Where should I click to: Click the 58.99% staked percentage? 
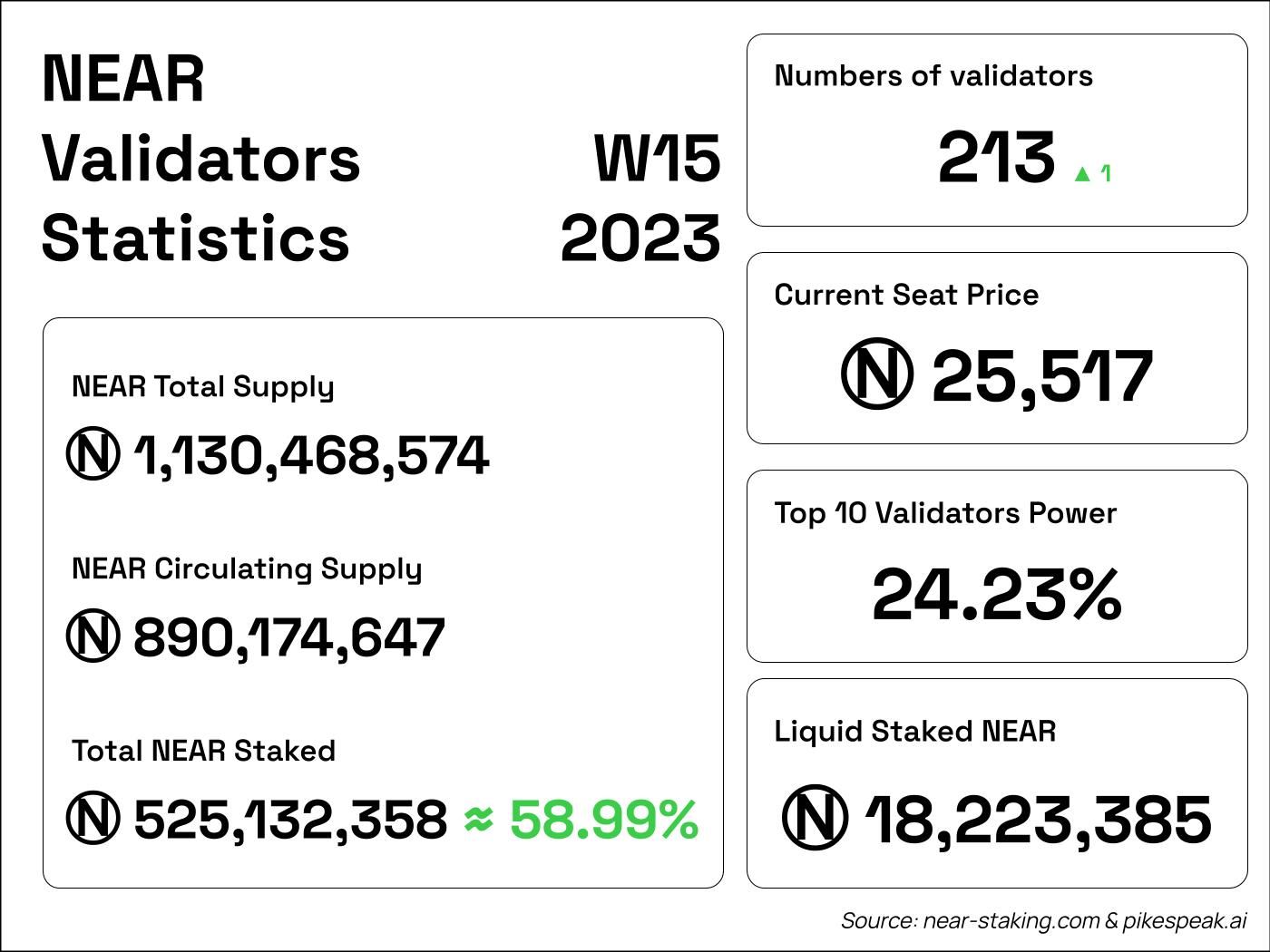604,819
